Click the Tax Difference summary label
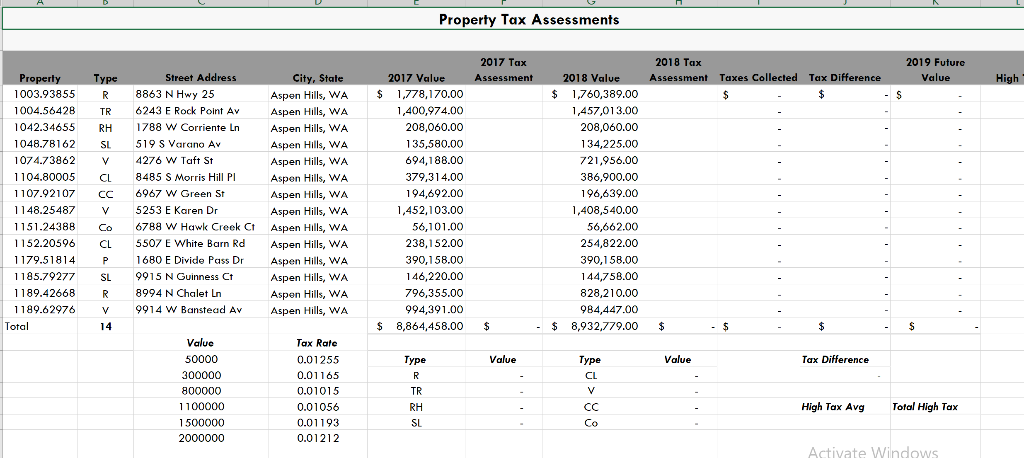1024x458 pixels. 835,360
